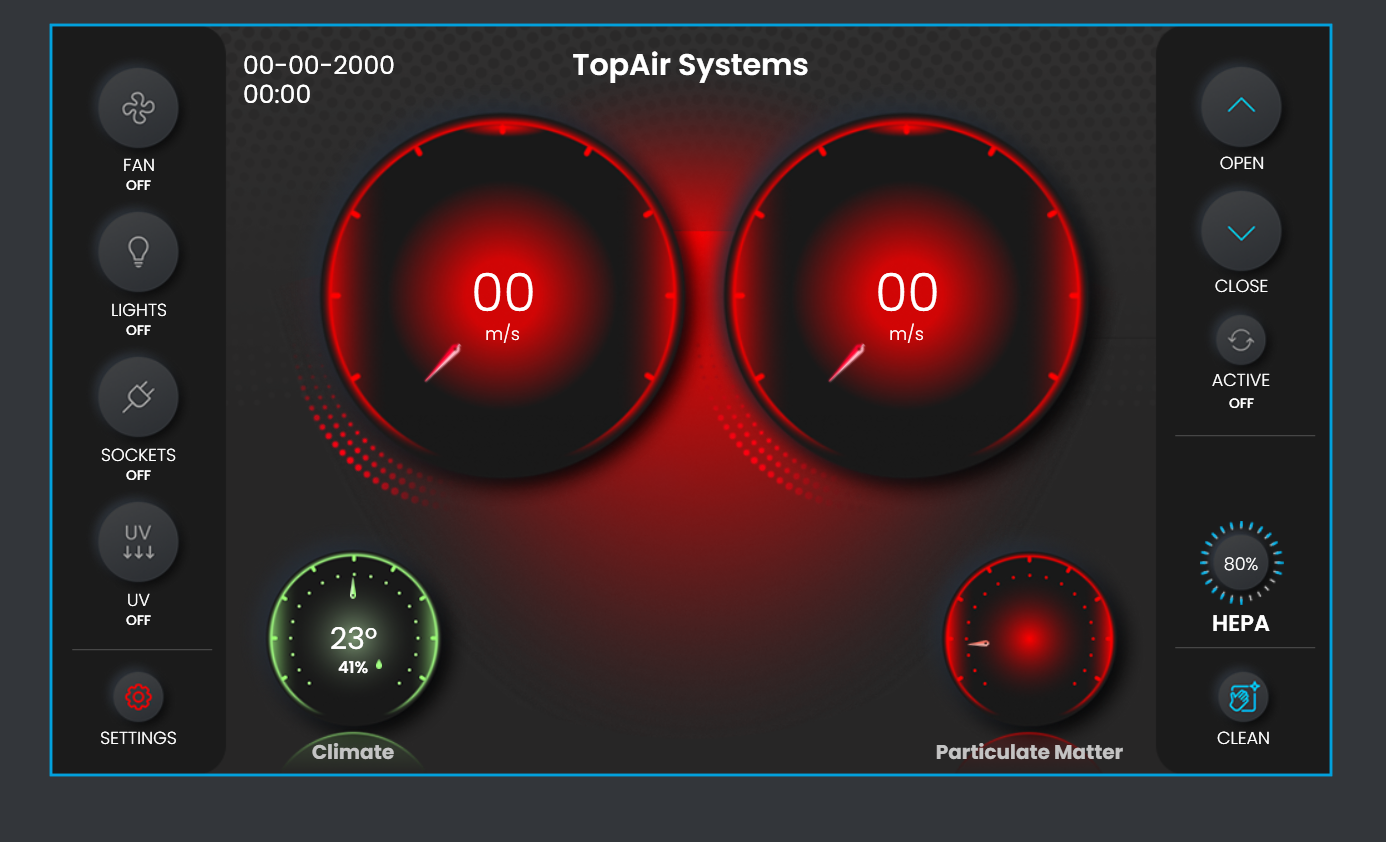This screenshot has width=1386, height=842.
Task: Tap the CLEAN sparkle hand icon
Action: pos(1243,697)
